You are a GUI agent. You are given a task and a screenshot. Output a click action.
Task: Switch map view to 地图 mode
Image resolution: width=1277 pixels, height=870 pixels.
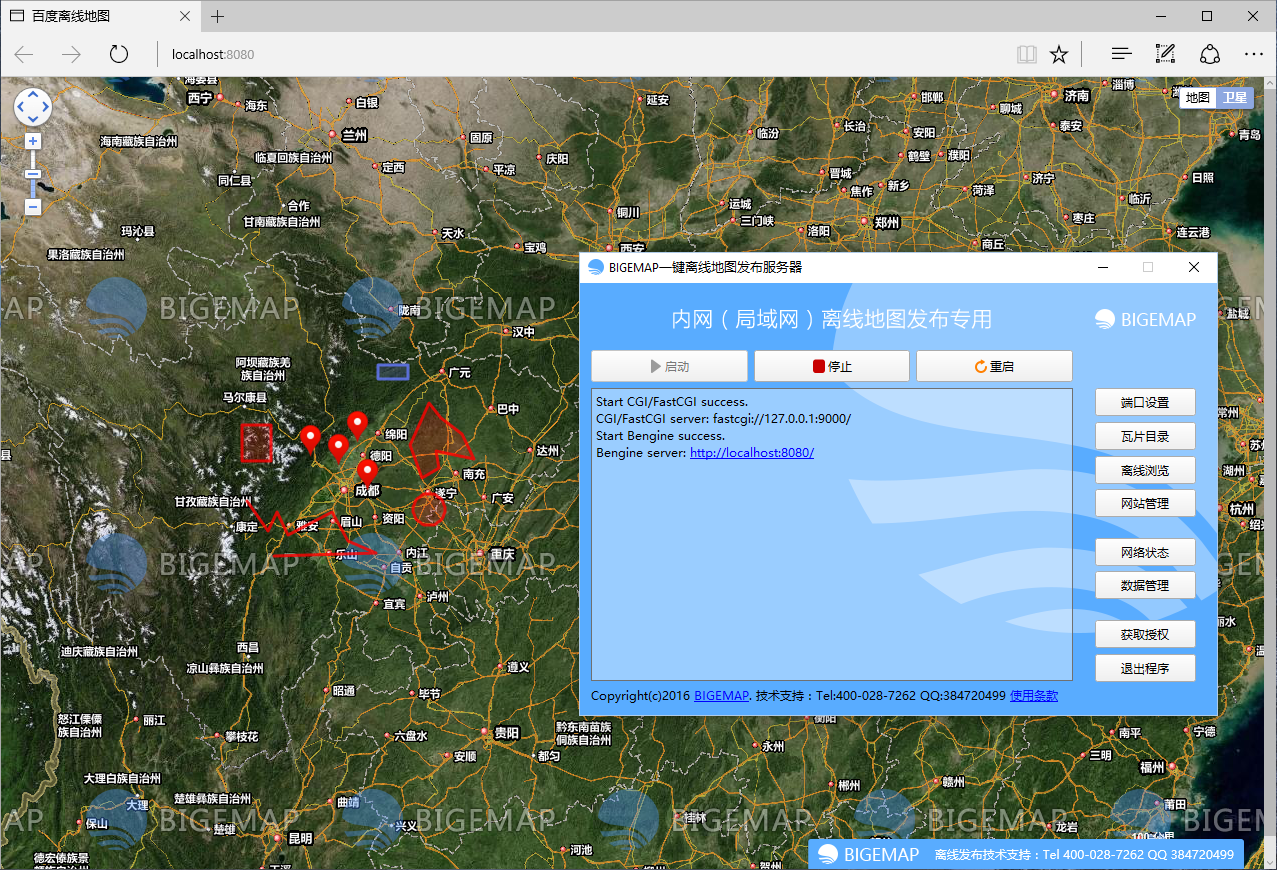pos(1197,97)
